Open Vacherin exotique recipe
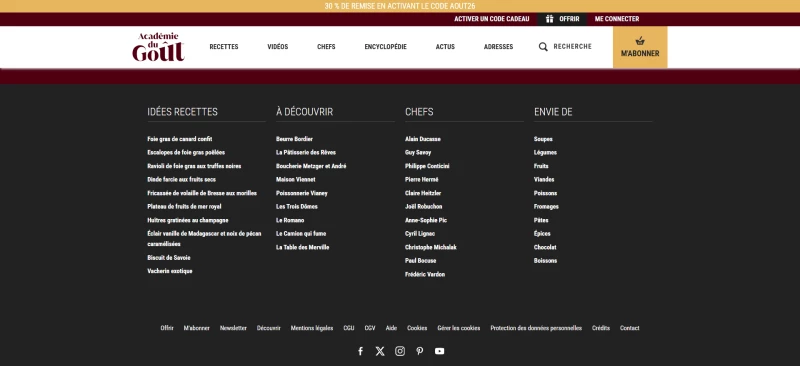Image resolution: width=800 pixels, height=366 pixels. coord(170,271)
